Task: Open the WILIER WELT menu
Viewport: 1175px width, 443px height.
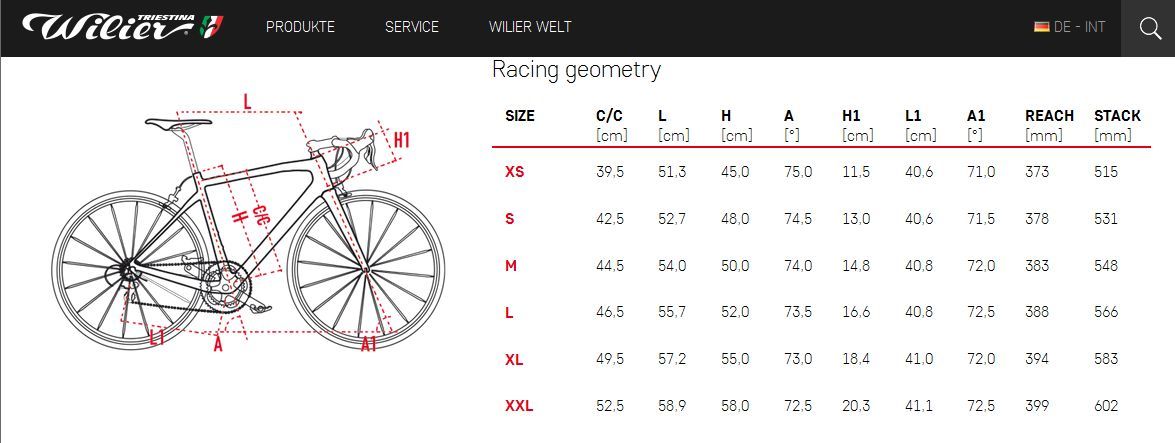Action: [x=530, y=27]
